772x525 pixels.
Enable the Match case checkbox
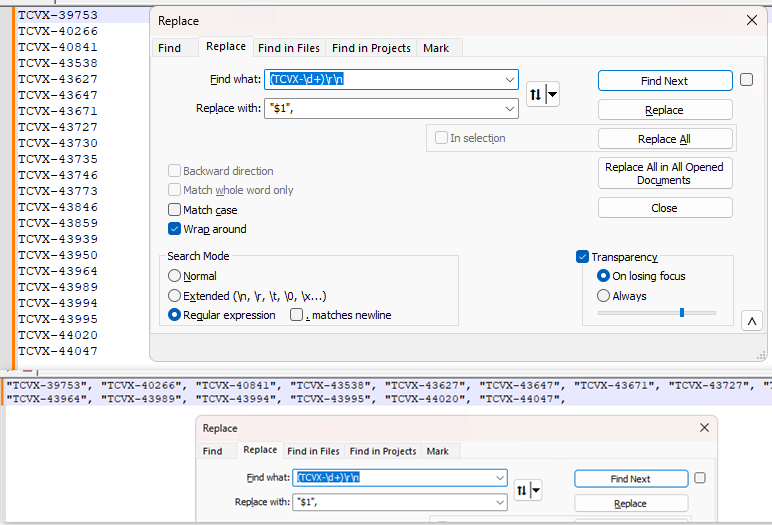pyautogui.click(x=175, y=210)
